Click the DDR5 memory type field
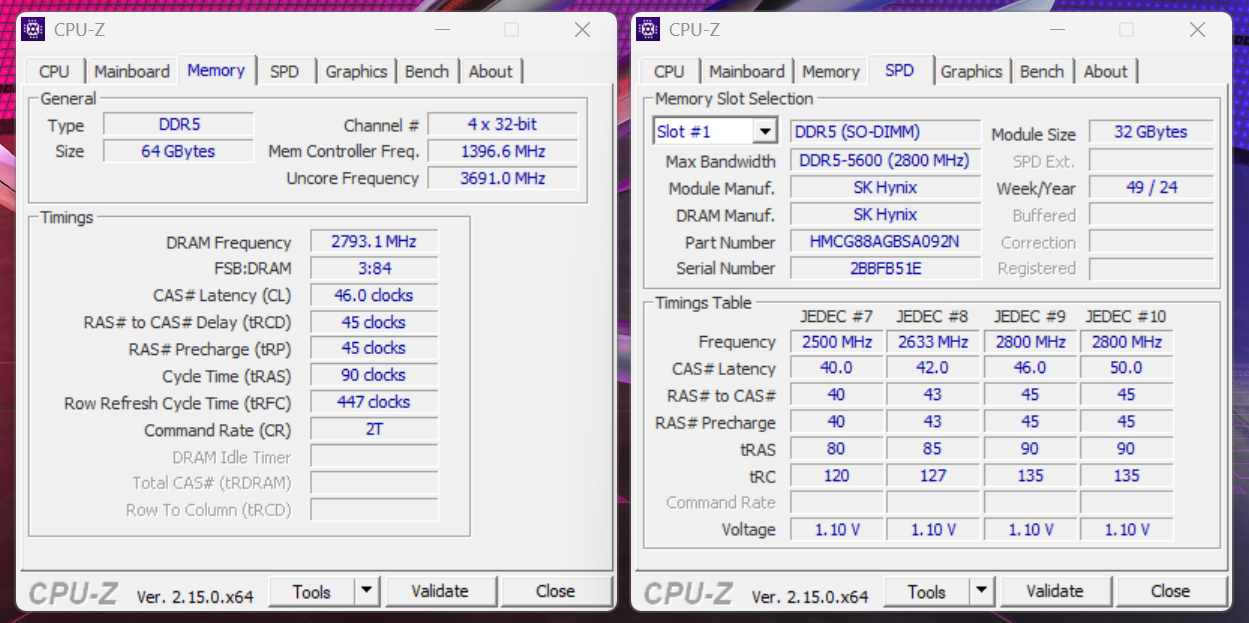The image size is (1249, 623). point(179,125)
